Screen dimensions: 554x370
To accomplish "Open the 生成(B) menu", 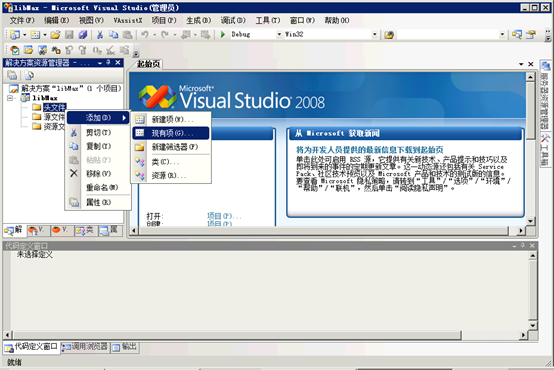I will click(x=199, y=20).
